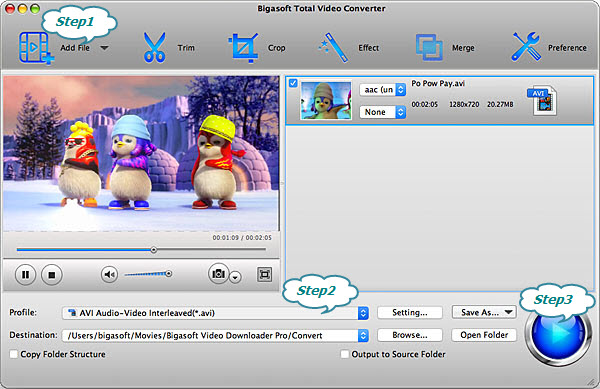Click the Profile dropdown stepper arrows
Viewport: 600px width, 389px height.
[x=363, y=313]
